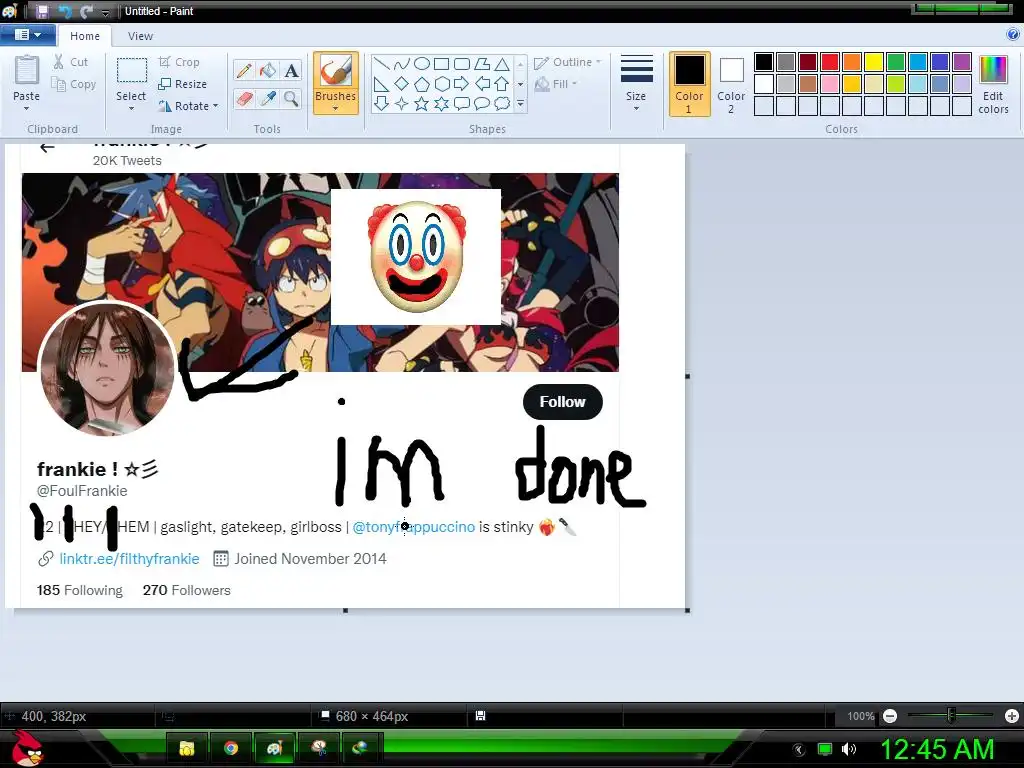
Task: Pick the pink color swatch
Action: (x=830, y=84)
